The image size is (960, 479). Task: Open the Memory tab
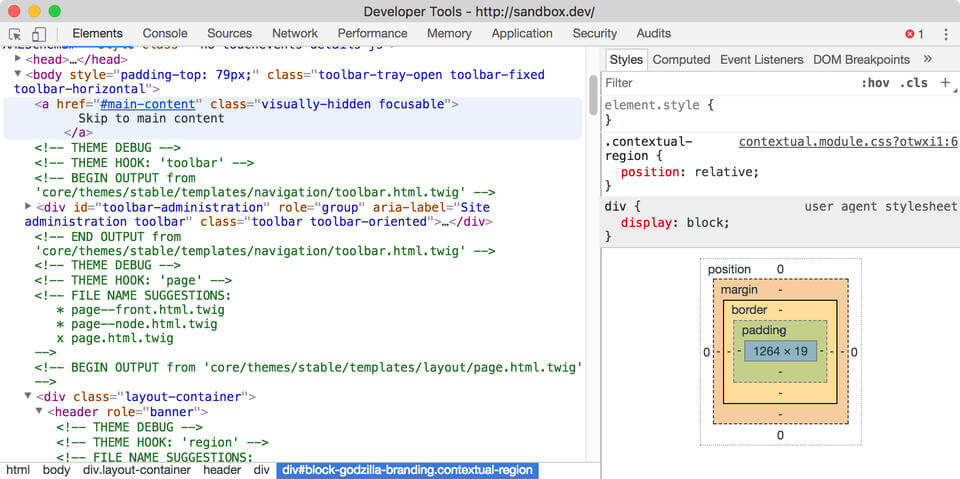(x=449, y=34)
